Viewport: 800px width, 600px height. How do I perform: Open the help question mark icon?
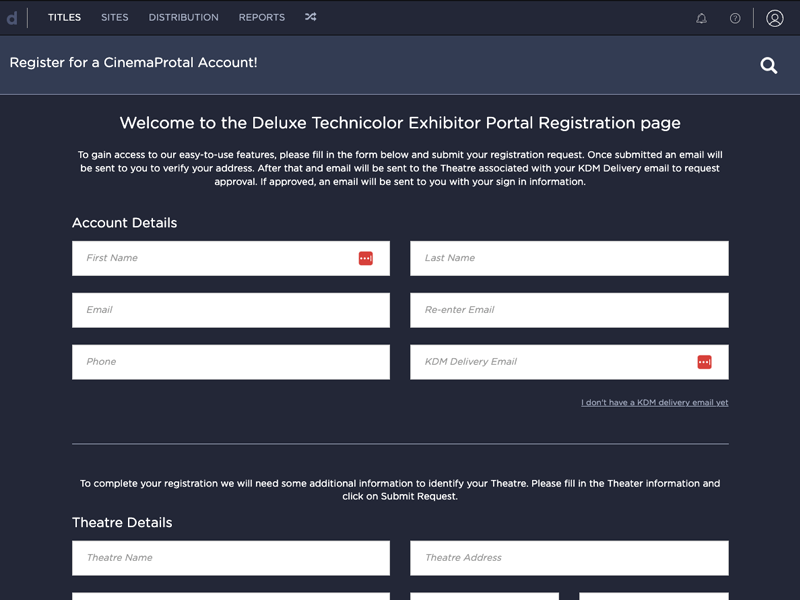coord(735,18)
